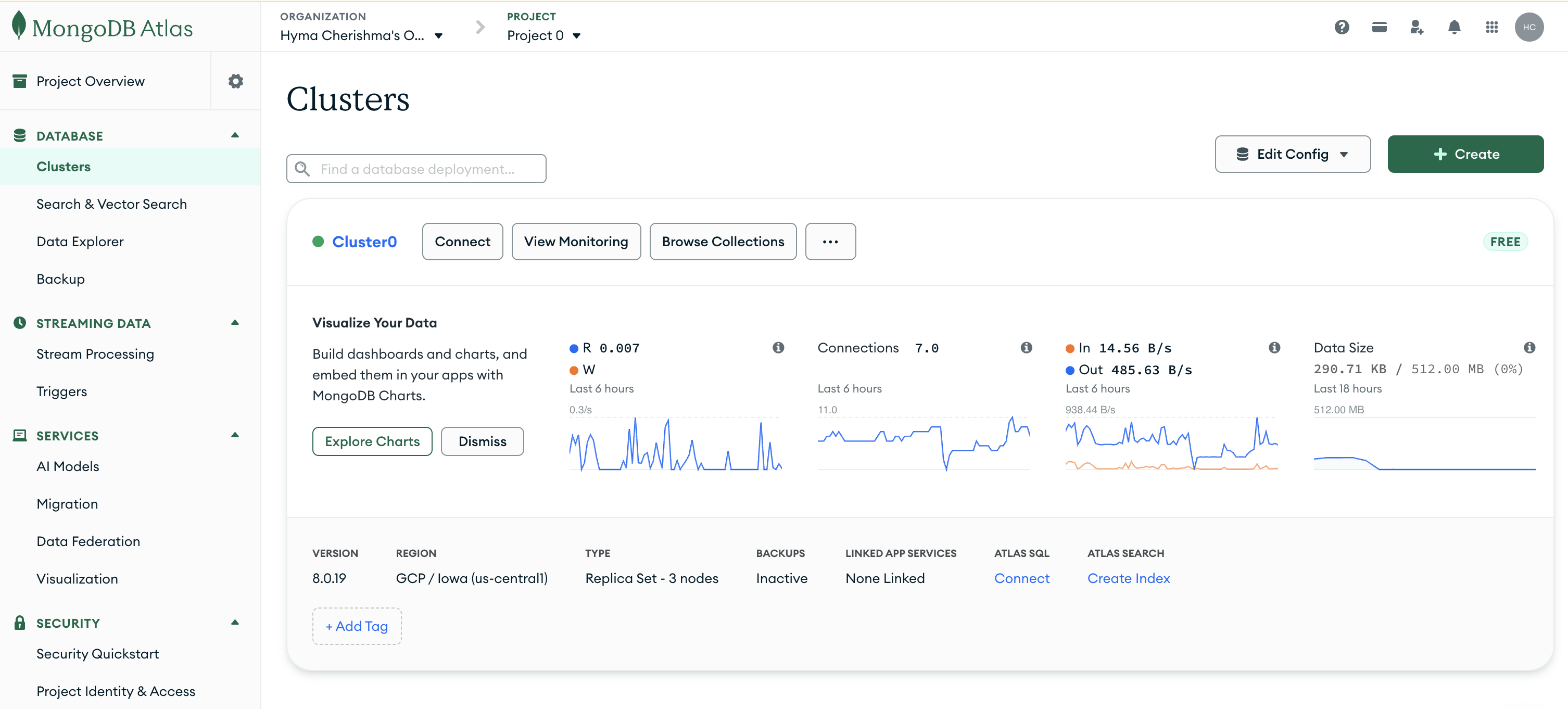The width and height of the screenshot is (1568, 709).
Task: Open the invite user icon
Action: (x=1417, y=27)
